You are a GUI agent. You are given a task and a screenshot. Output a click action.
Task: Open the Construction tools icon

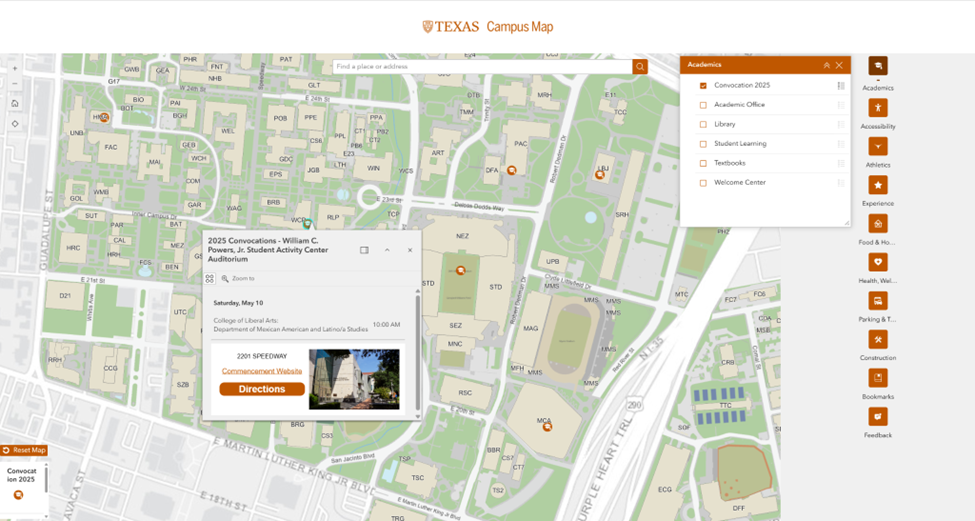877,339
